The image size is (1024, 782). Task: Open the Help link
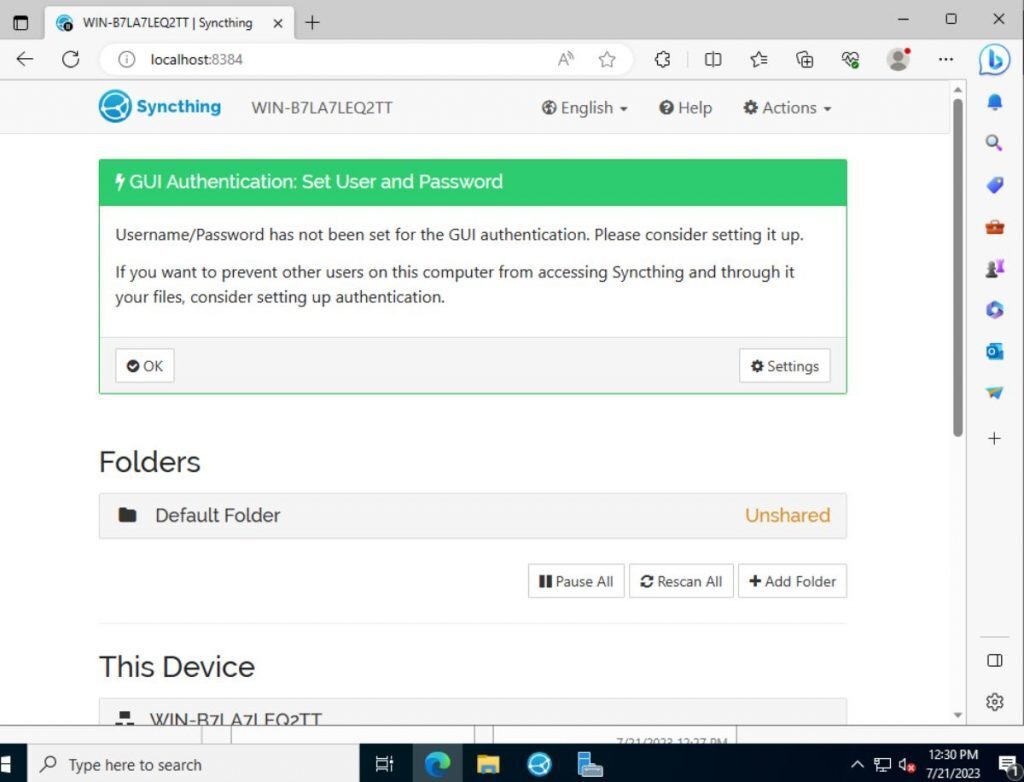click(x=685, y=108)
